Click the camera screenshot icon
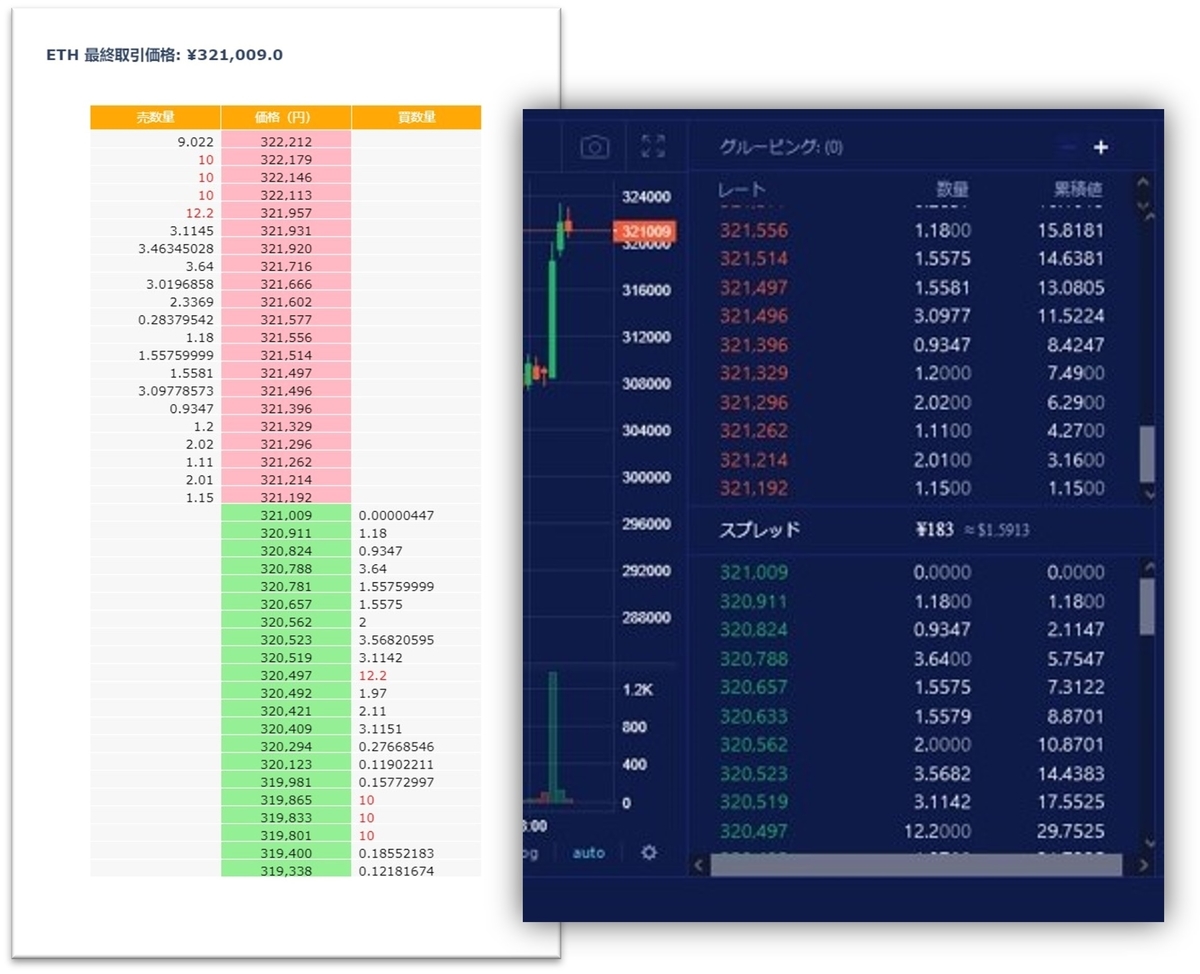1200x974 pixels. 593,146
